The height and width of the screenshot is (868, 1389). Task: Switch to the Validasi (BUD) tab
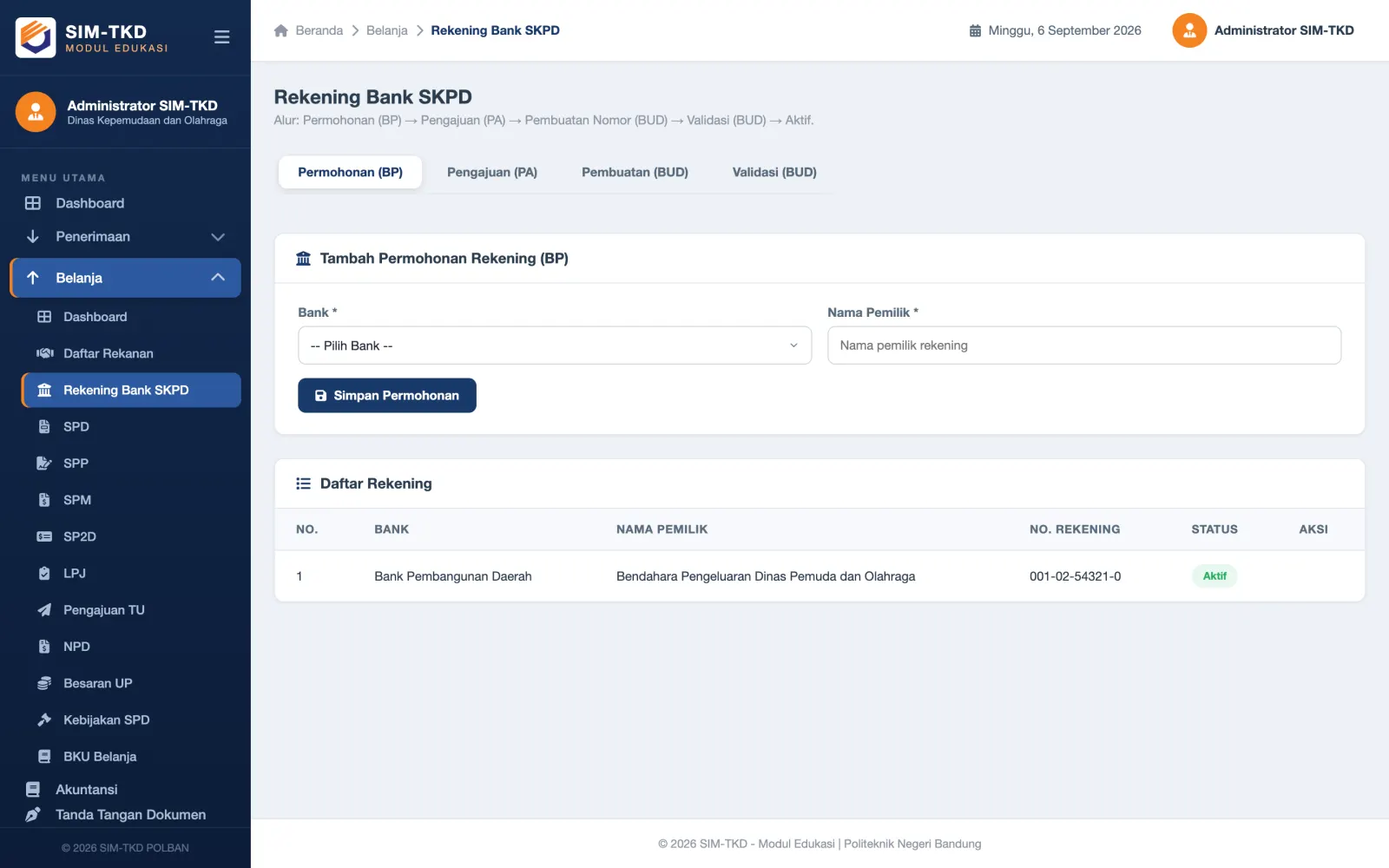tap(774, 172)
